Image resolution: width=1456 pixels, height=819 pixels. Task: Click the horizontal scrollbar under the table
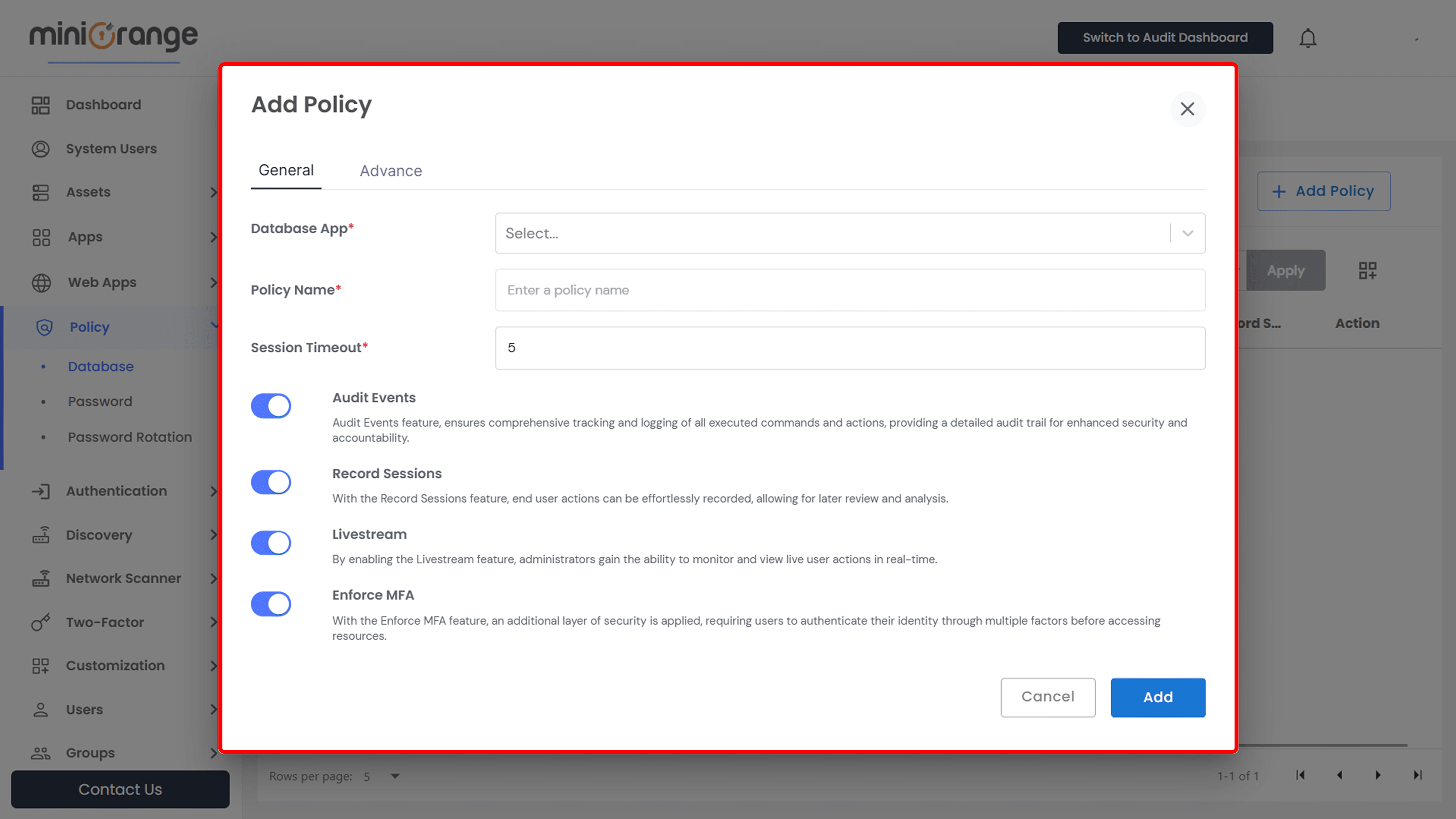pos(1323,746)
